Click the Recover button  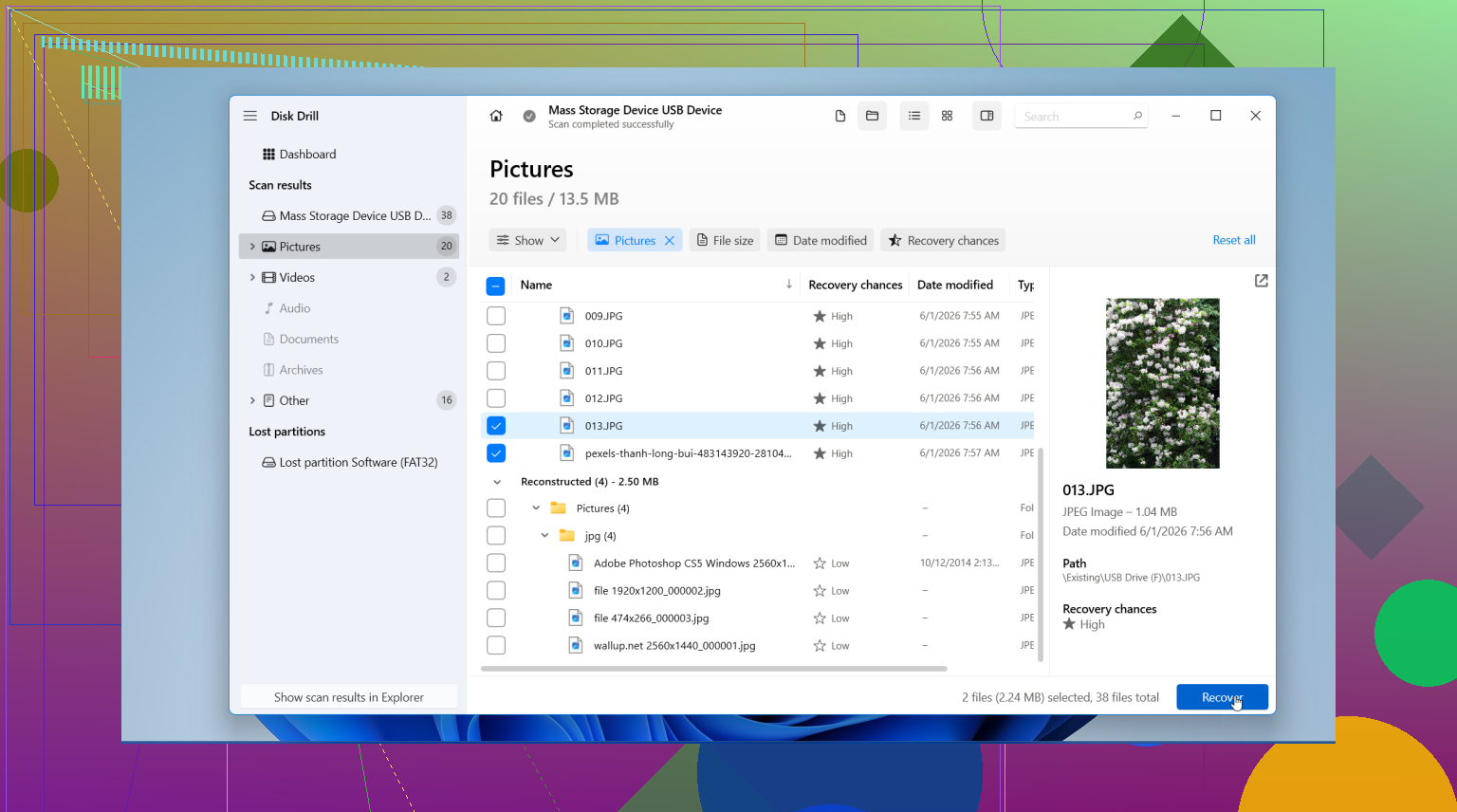click(x=1222, y=697)
